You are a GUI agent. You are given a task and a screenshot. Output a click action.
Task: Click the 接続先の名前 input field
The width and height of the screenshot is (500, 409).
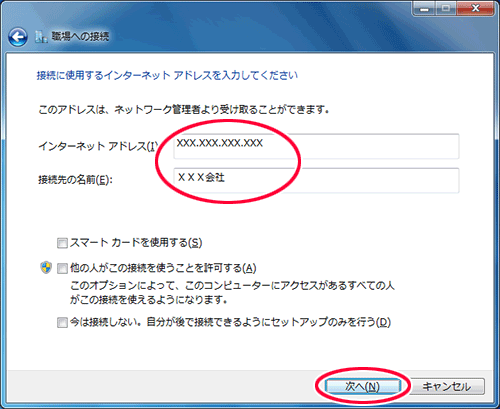coord(316,180)
